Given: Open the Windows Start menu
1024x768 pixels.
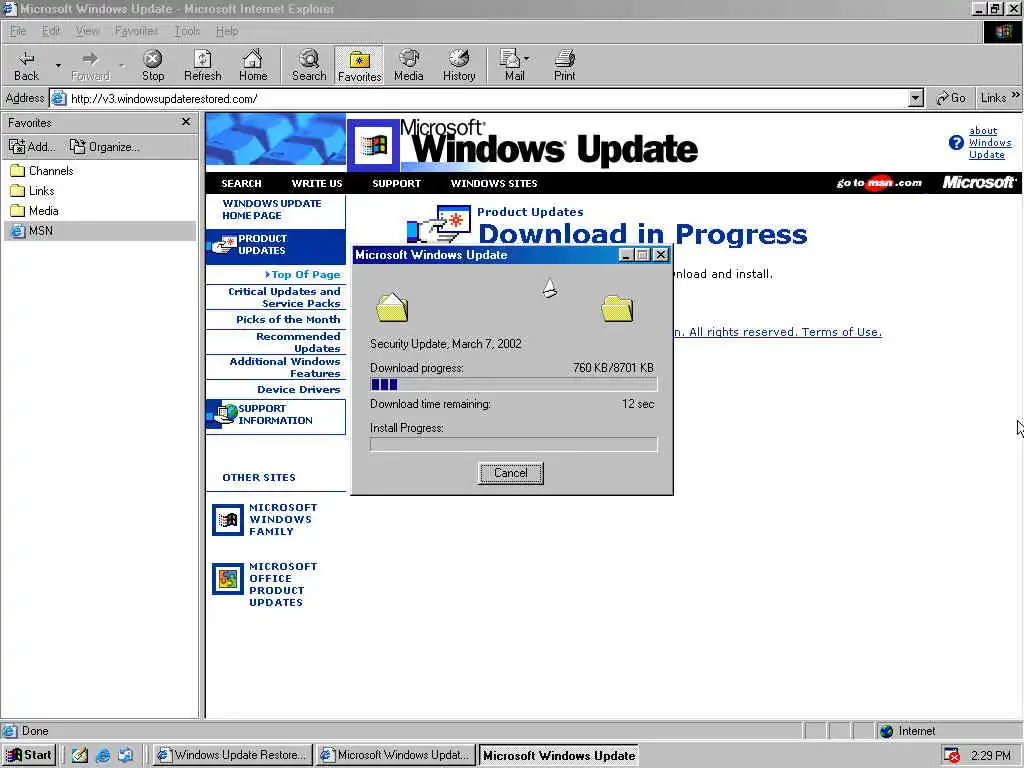Looking at the screenshot, I should [29, 755].
